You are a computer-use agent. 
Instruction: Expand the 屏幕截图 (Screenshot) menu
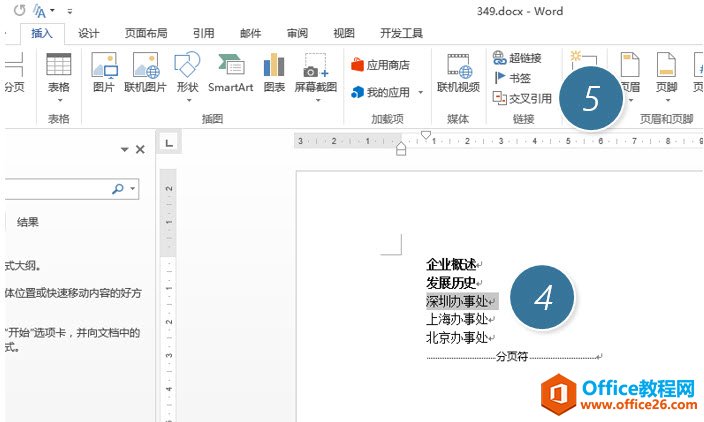tap(316, 92)
